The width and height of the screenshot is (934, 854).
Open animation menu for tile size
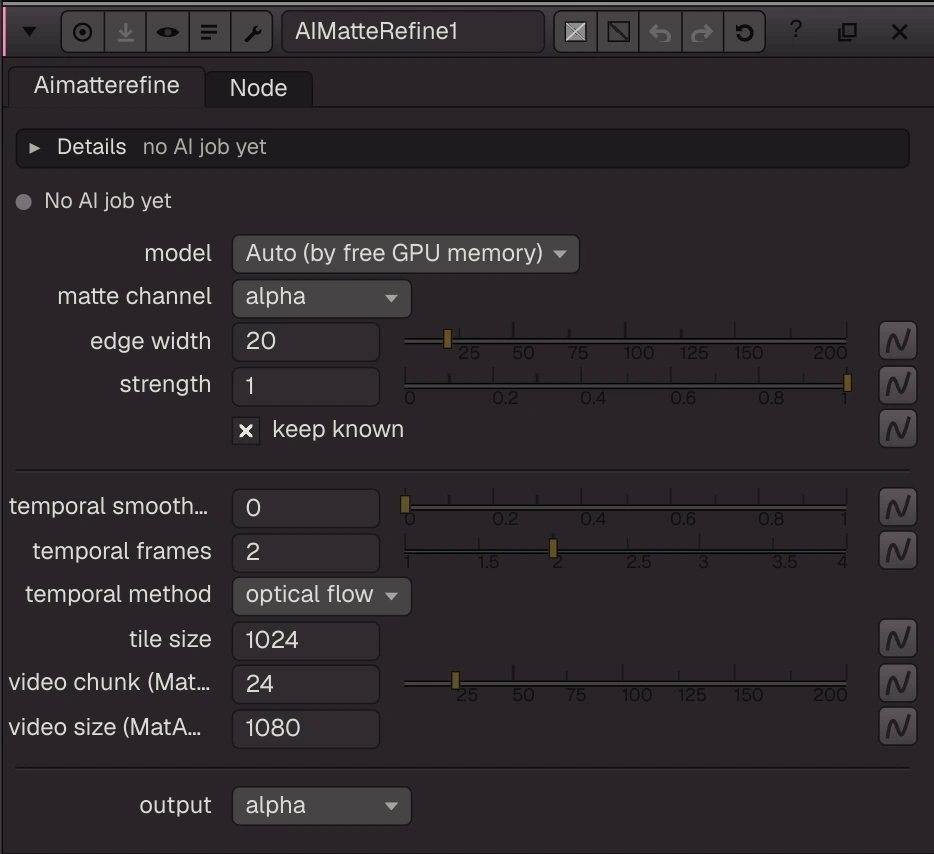coord(898,638)
